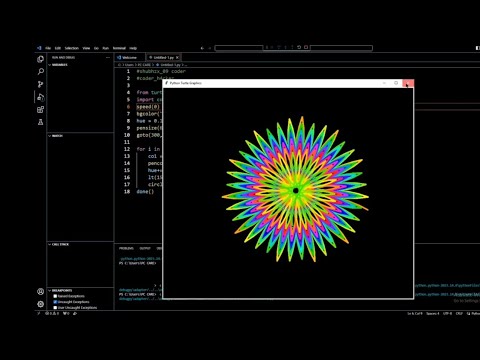The height and width of the screenshot is (360, 480).
Task: Open the Terminal menu
Action: click(x=119, y=48)
